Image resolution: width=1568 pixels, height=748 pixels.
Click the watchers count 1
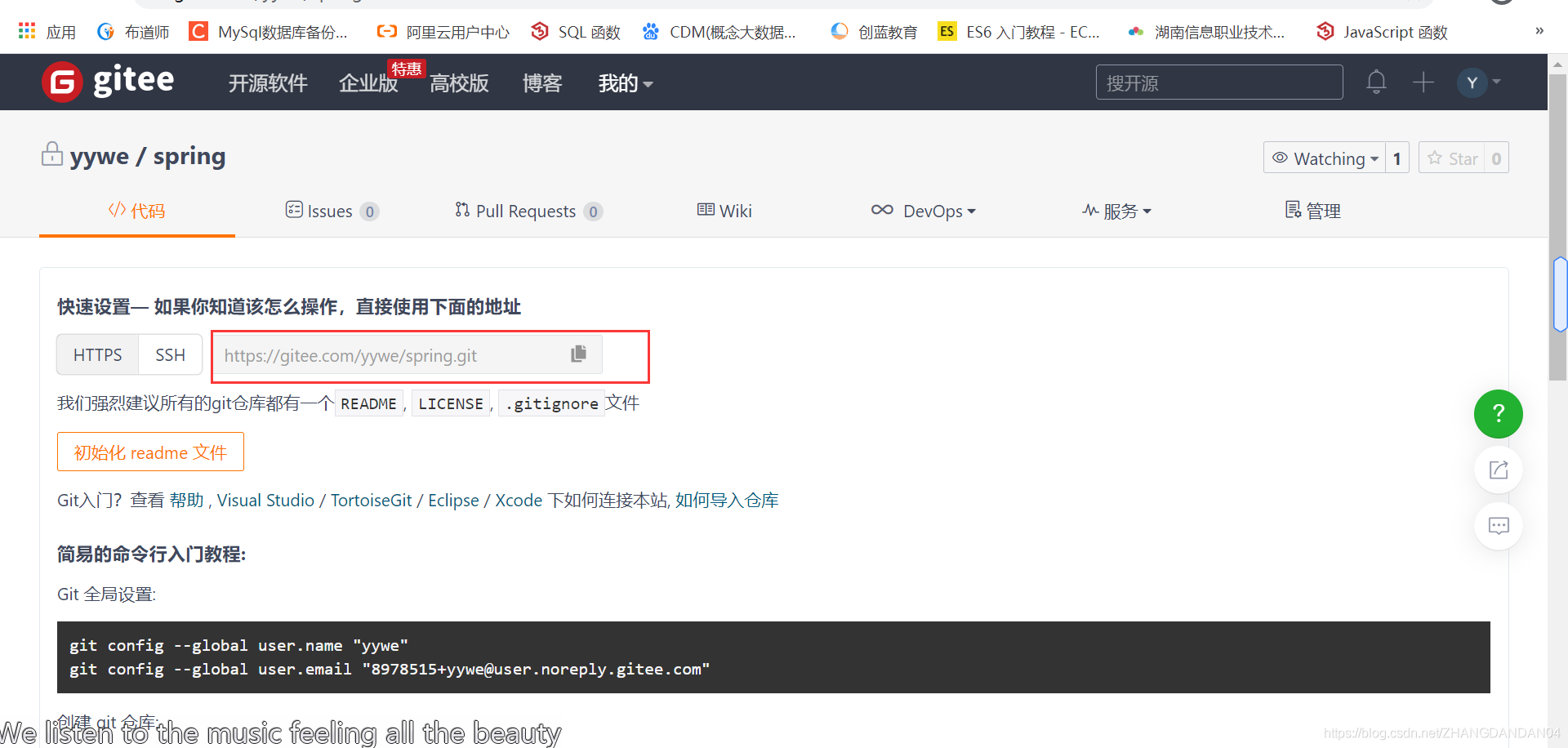(x=1397, y=158)
